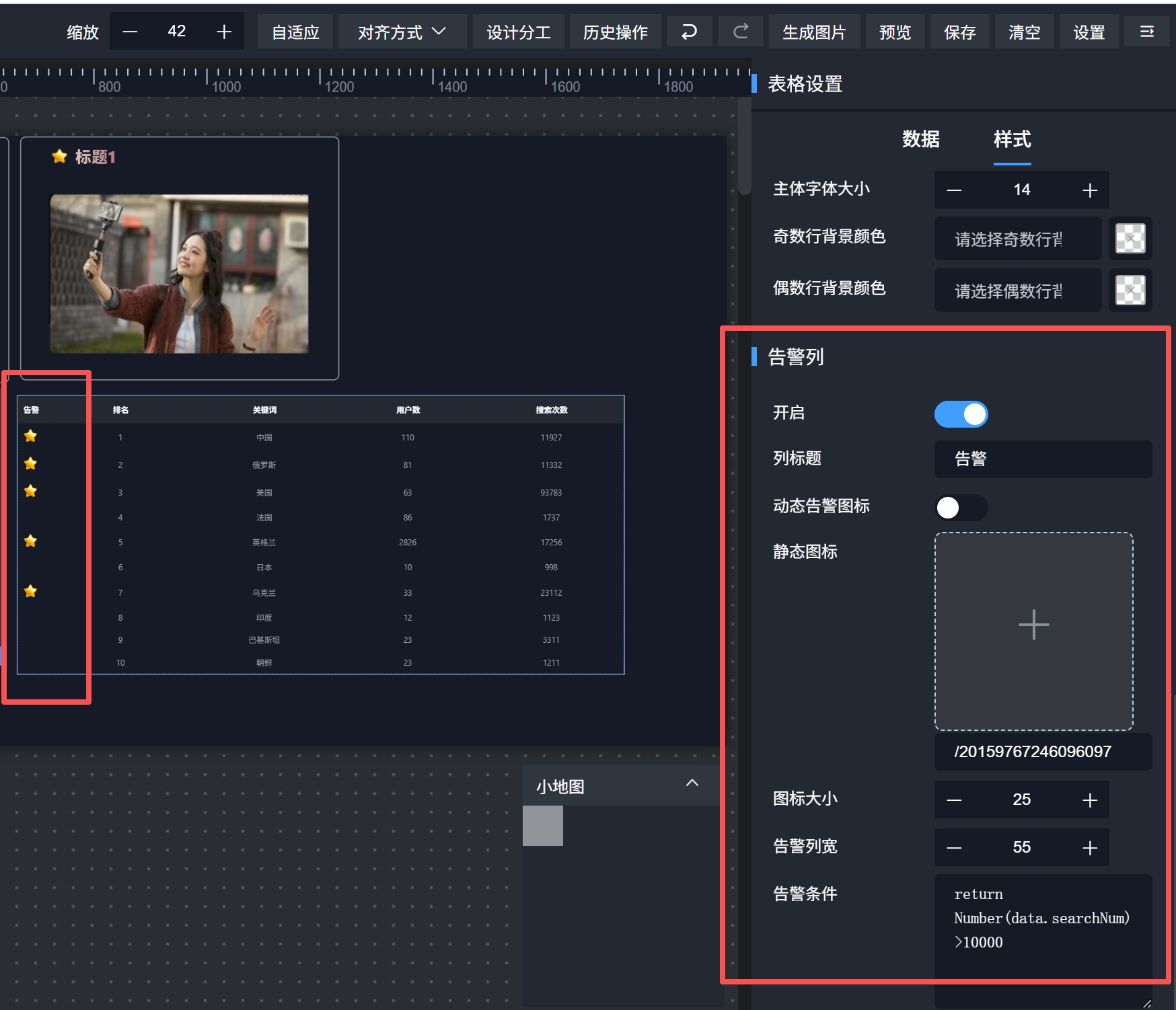Click the user count 2826
Screen dimensions: 1176x1010
tap(408, 543)
